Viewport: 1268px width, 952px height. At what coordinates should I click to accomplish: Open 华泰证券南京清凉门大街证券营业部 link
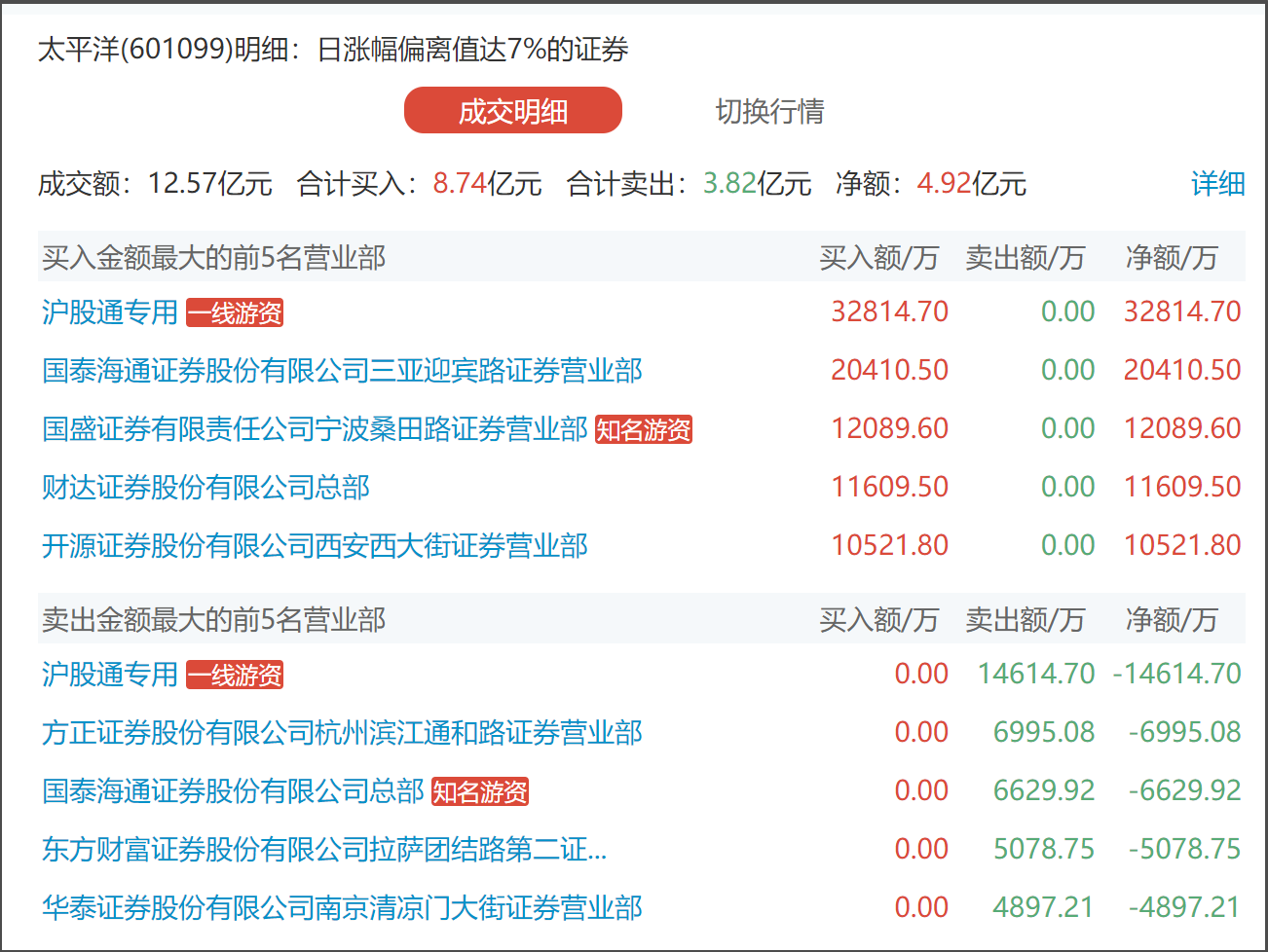coord(342,908)
